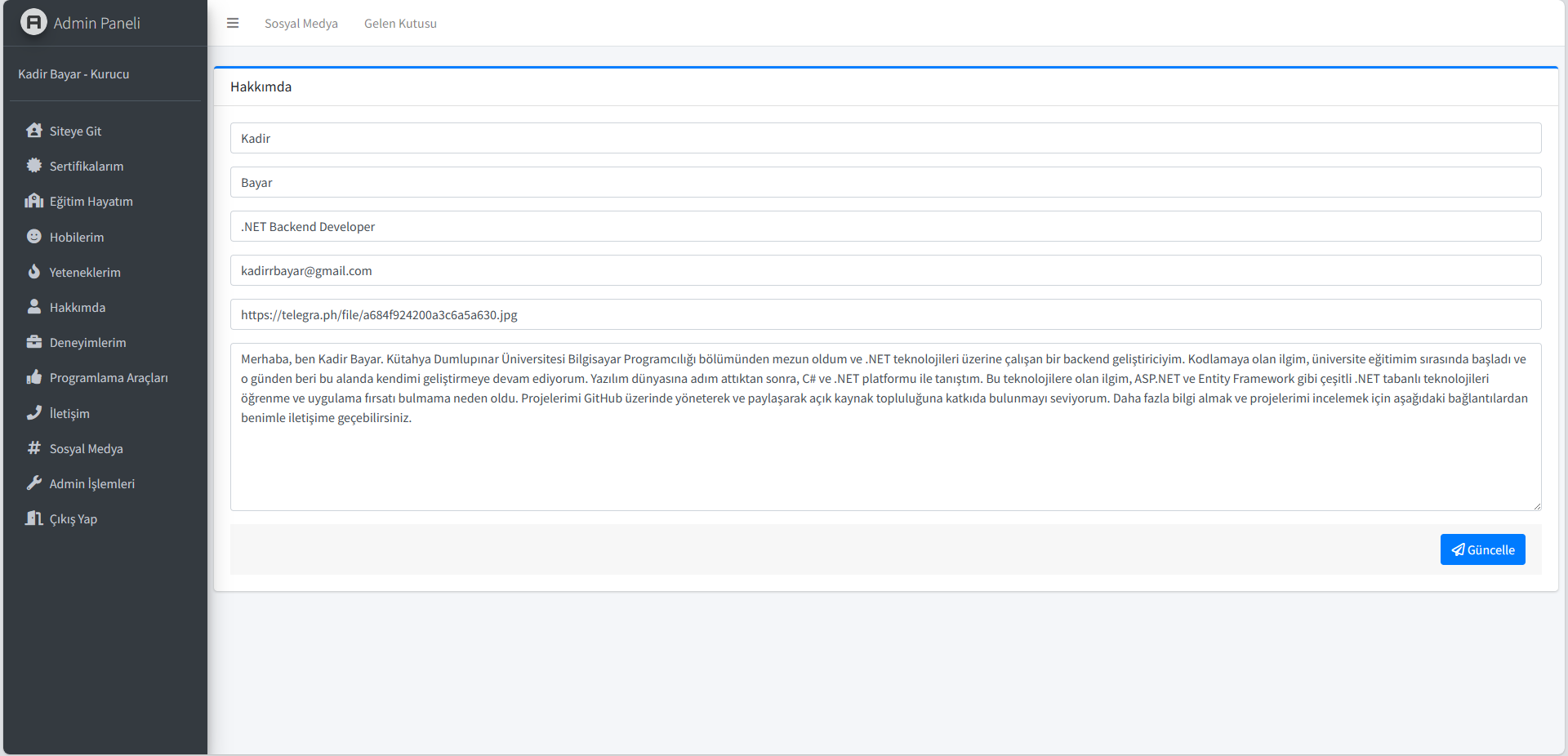Click the house icon beside Siteye Git
The width and height of the screenshot is (1568, 756).
coord(33,131)
